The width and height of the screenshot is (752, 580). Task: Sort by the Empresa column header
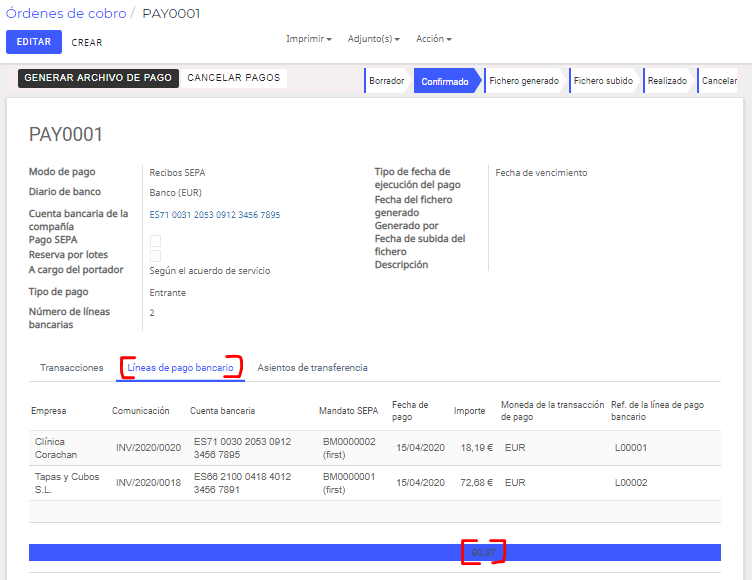coord(48,411)
